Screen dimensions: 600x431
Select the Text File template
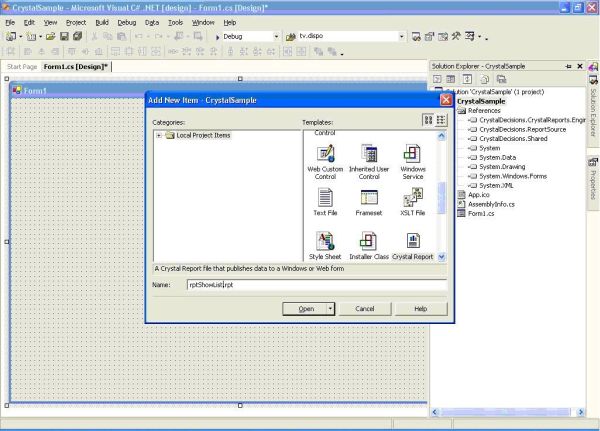tap(325, 202)
